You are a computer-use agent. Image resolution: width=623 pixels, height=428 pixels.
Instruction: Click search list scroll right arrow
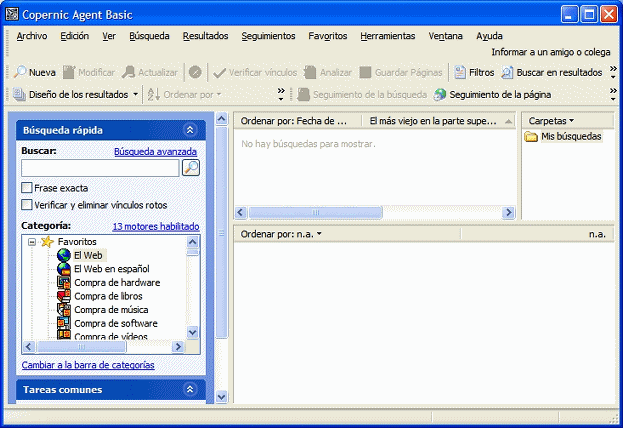[508, 213]
